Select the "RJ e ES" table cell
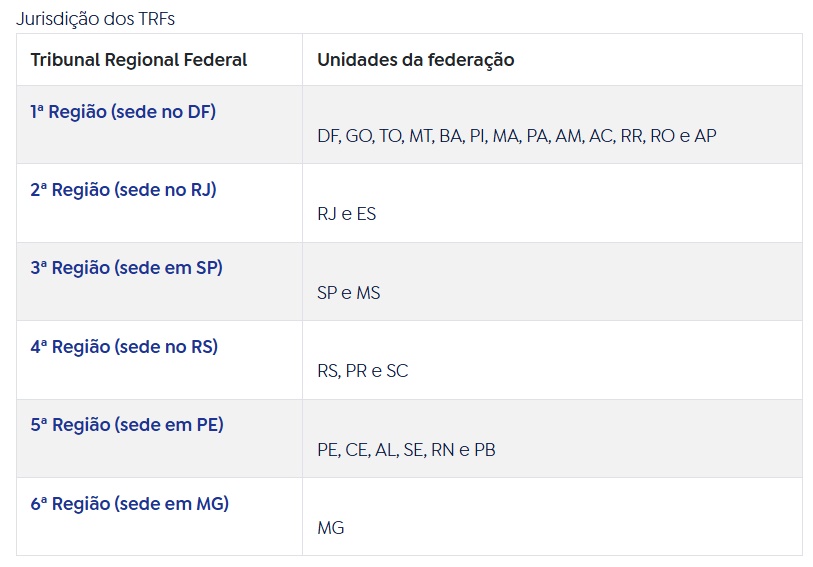 pyautogui.click(x=346, y=214)
